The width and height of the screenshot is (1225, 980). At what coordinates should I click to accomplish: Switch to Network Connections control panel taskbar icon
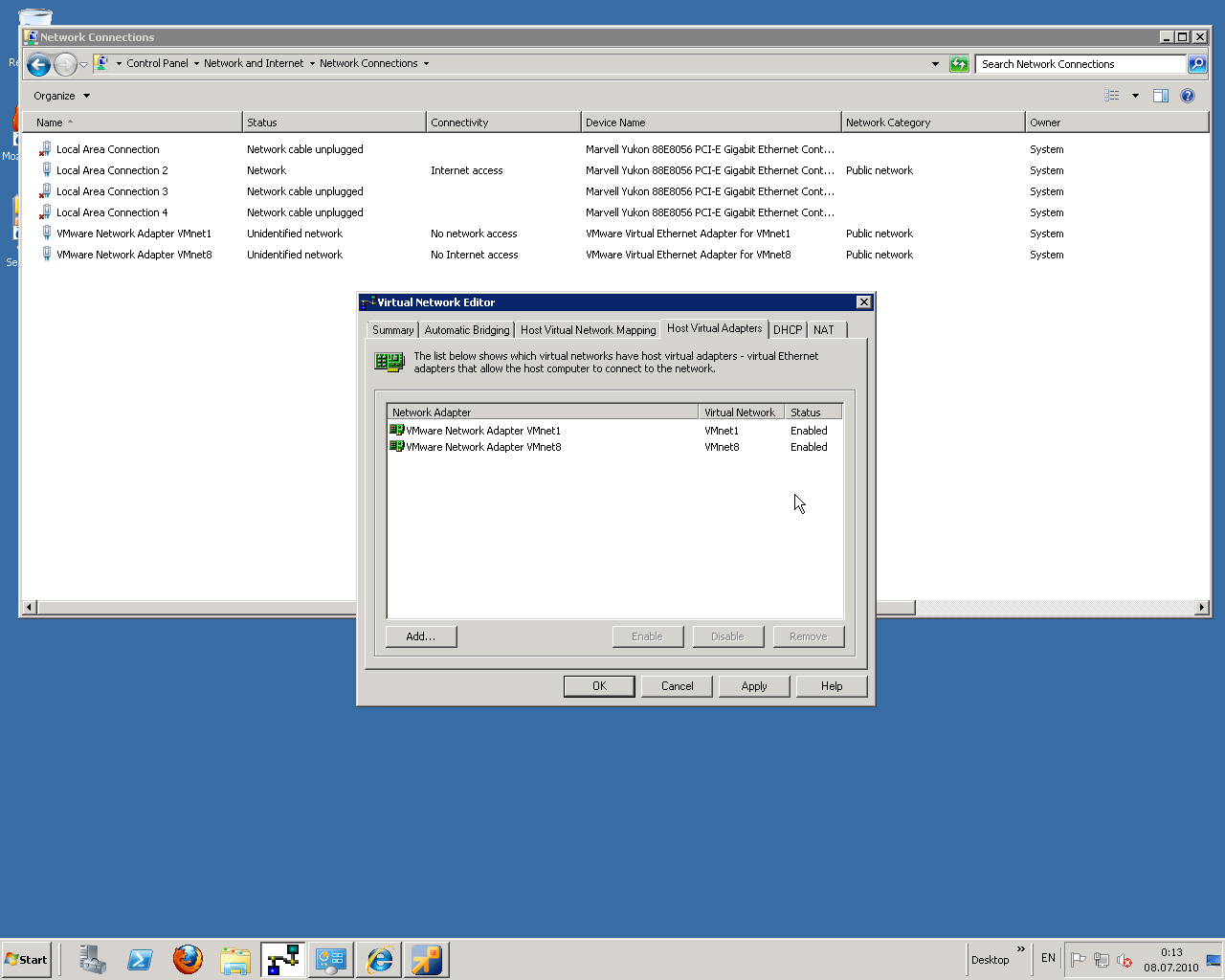coord(331,959)
